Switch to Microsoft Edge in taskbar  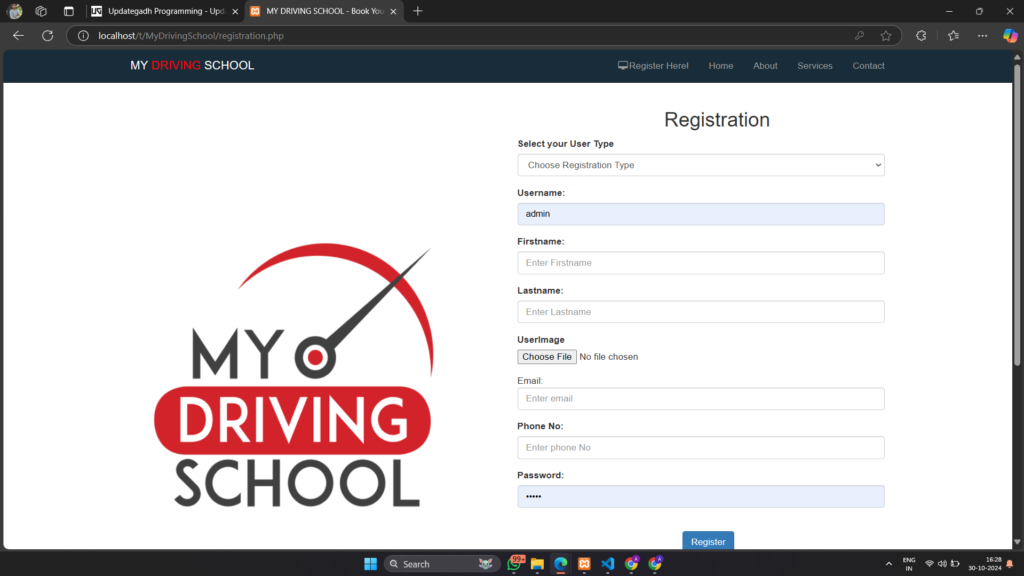[561, 564]
